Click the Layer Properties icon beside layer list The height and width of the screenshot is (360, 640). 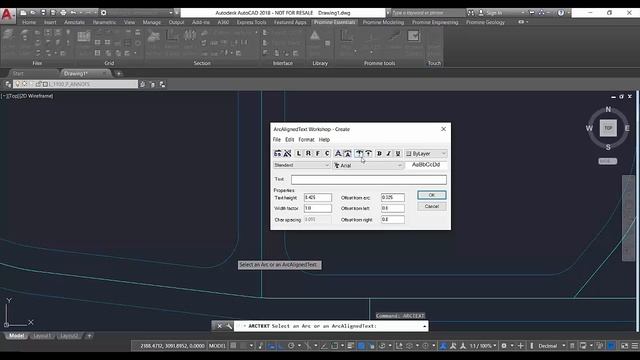click(x=8, y=84)
